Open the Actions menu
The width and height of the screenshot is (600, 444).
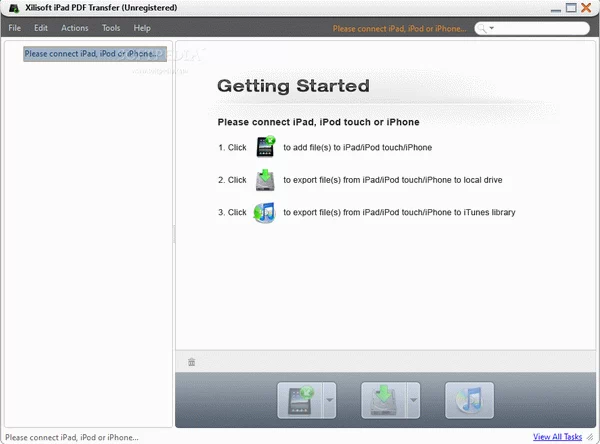(75, 28)
